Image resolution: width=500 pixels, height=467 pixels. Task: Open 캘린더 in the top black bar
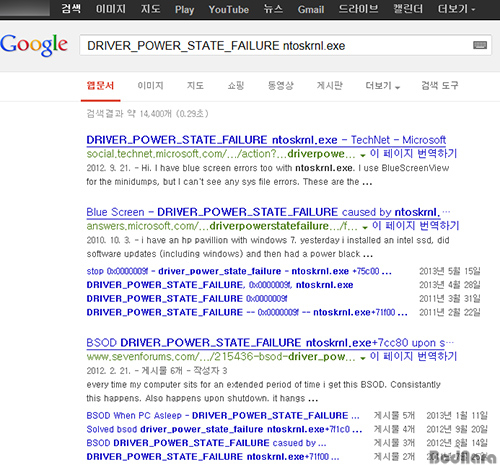click(408, 9)
